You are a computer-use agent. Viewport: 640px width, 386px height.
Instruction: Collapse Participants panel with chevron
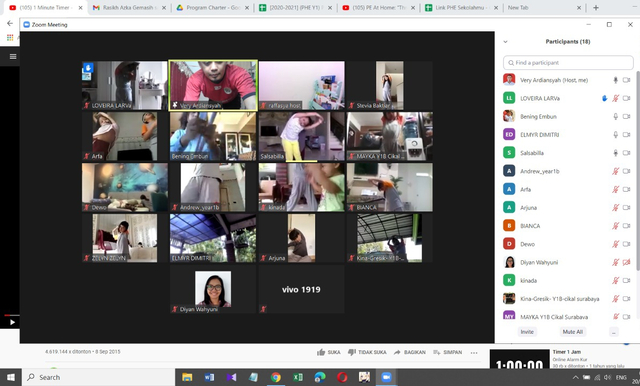[506, 42]
